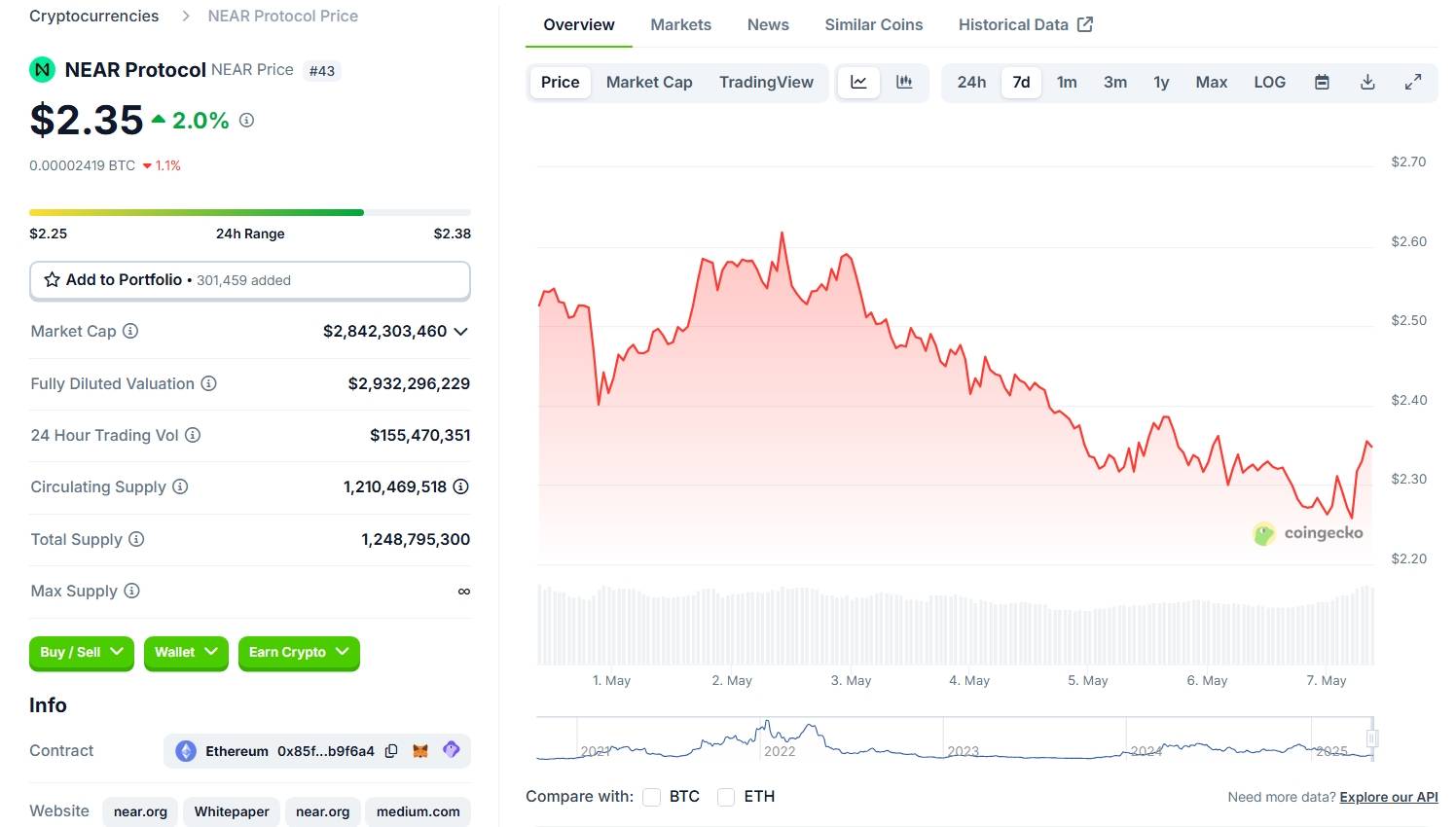Enable ETH comparison checkbox
This screenshot has width=1456, height=827.
726,797
